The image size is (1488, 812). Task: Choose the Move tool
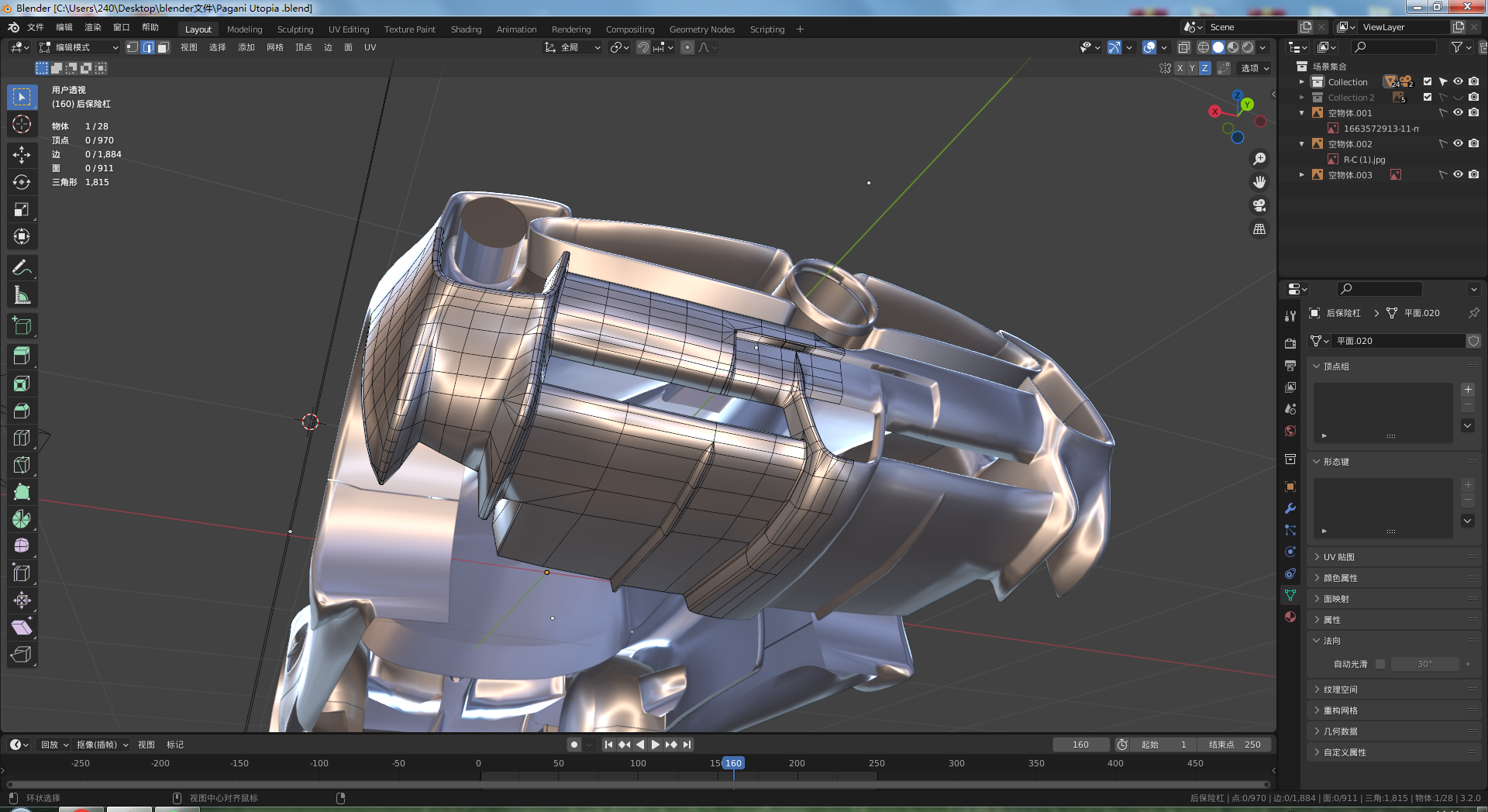point(22,155)
